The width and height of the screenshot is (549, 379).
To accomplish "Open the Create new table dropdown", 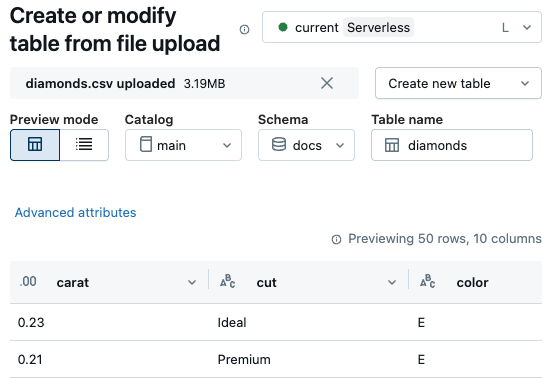I will [x=458, y=83].
